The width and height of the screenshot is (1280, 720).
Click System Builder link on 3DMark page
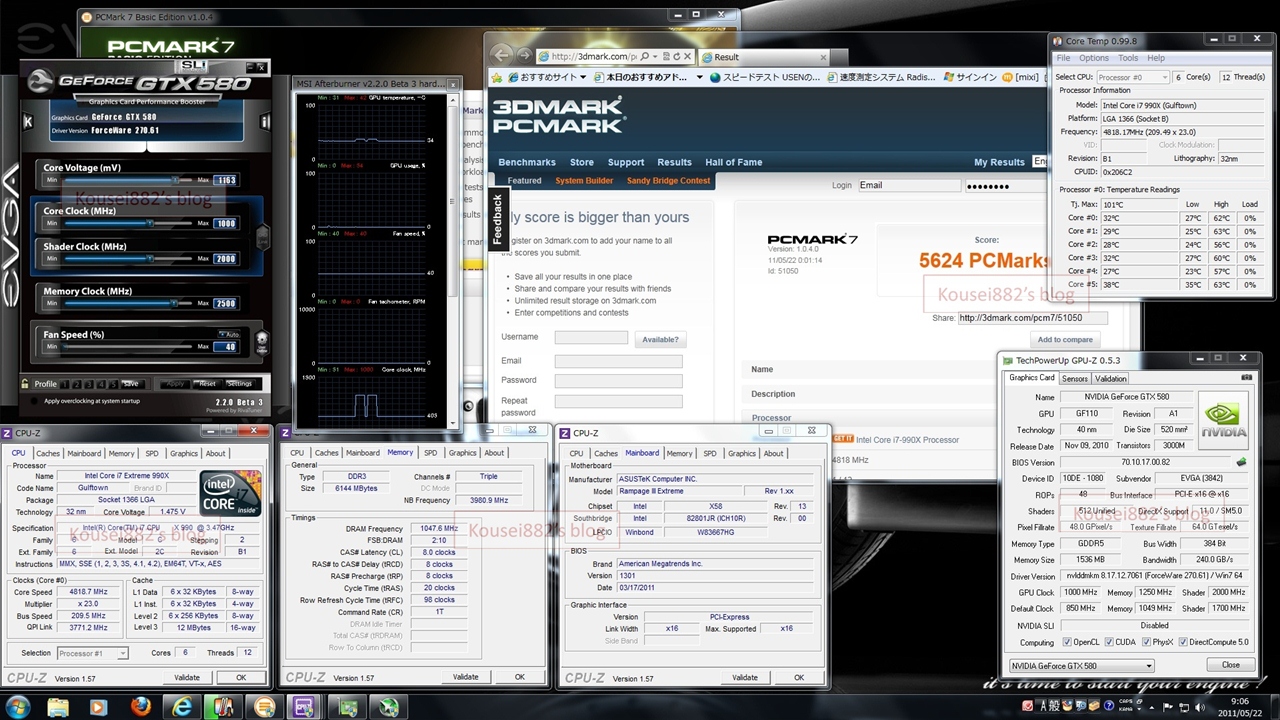(584, 181)
